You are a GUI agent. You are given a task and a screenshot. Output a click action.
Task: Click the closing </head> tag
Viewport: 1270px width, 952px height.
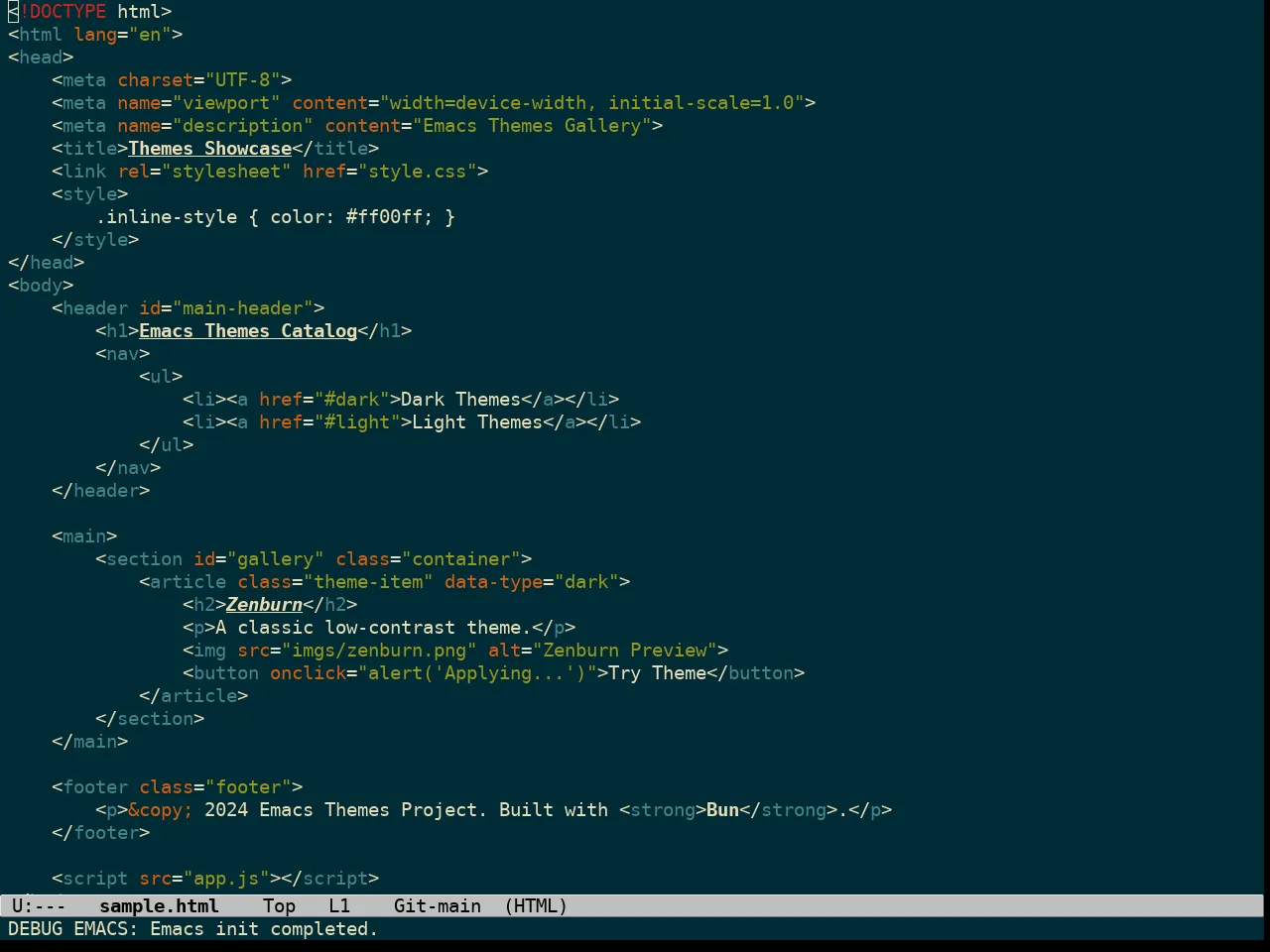tap(46, 262)
